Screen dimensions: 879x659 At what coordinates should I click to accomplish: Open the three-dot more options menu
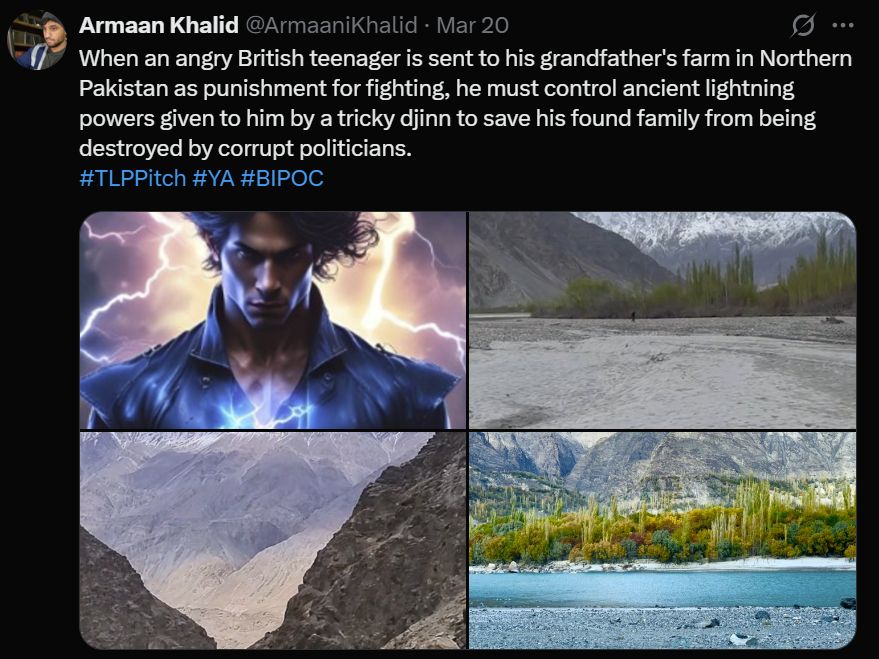point(843,25)
